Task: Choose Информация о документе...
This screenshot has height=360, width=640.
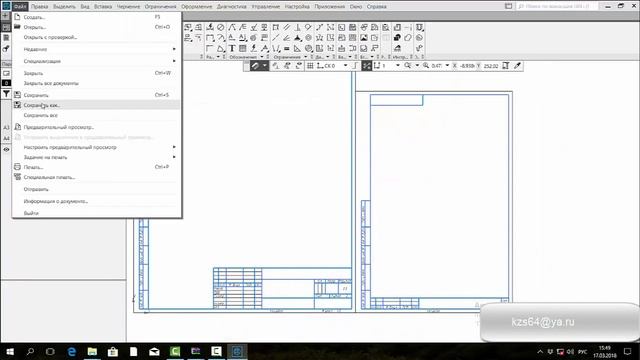Action: tap(96, 201)
